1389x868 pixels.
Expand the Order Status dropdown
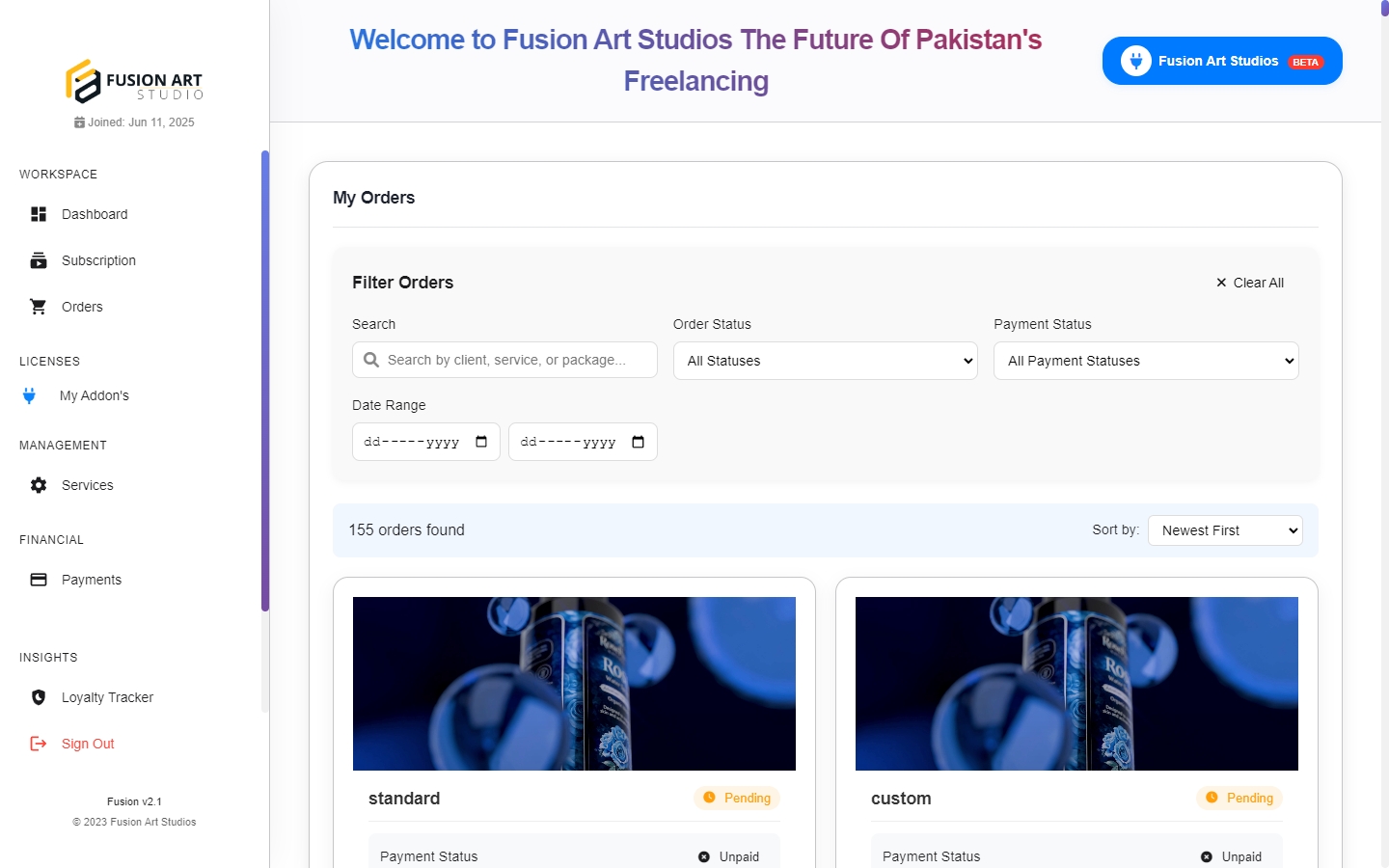pos(825,361)
